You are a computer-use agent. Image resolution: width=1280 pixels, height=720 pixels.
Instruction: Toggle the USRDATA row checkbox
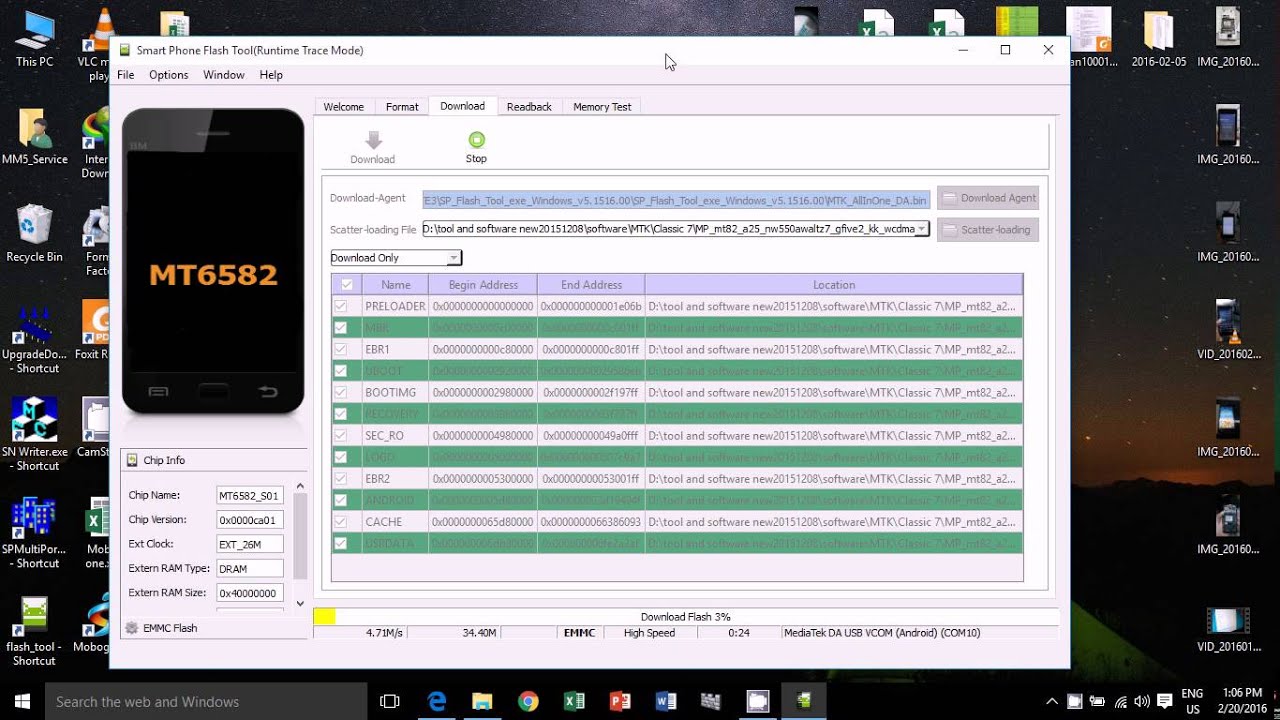341,543
